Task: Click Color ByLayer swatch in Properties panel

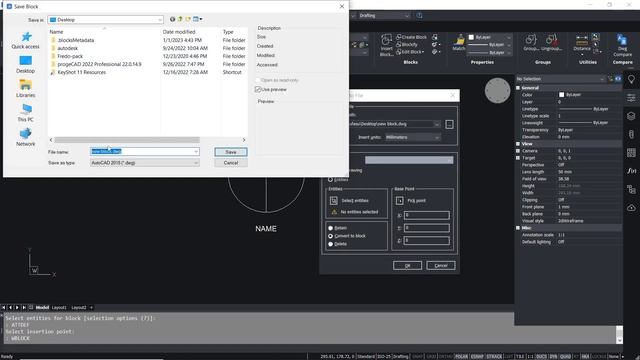Action: pyautogui.click(x=561, y=95)
